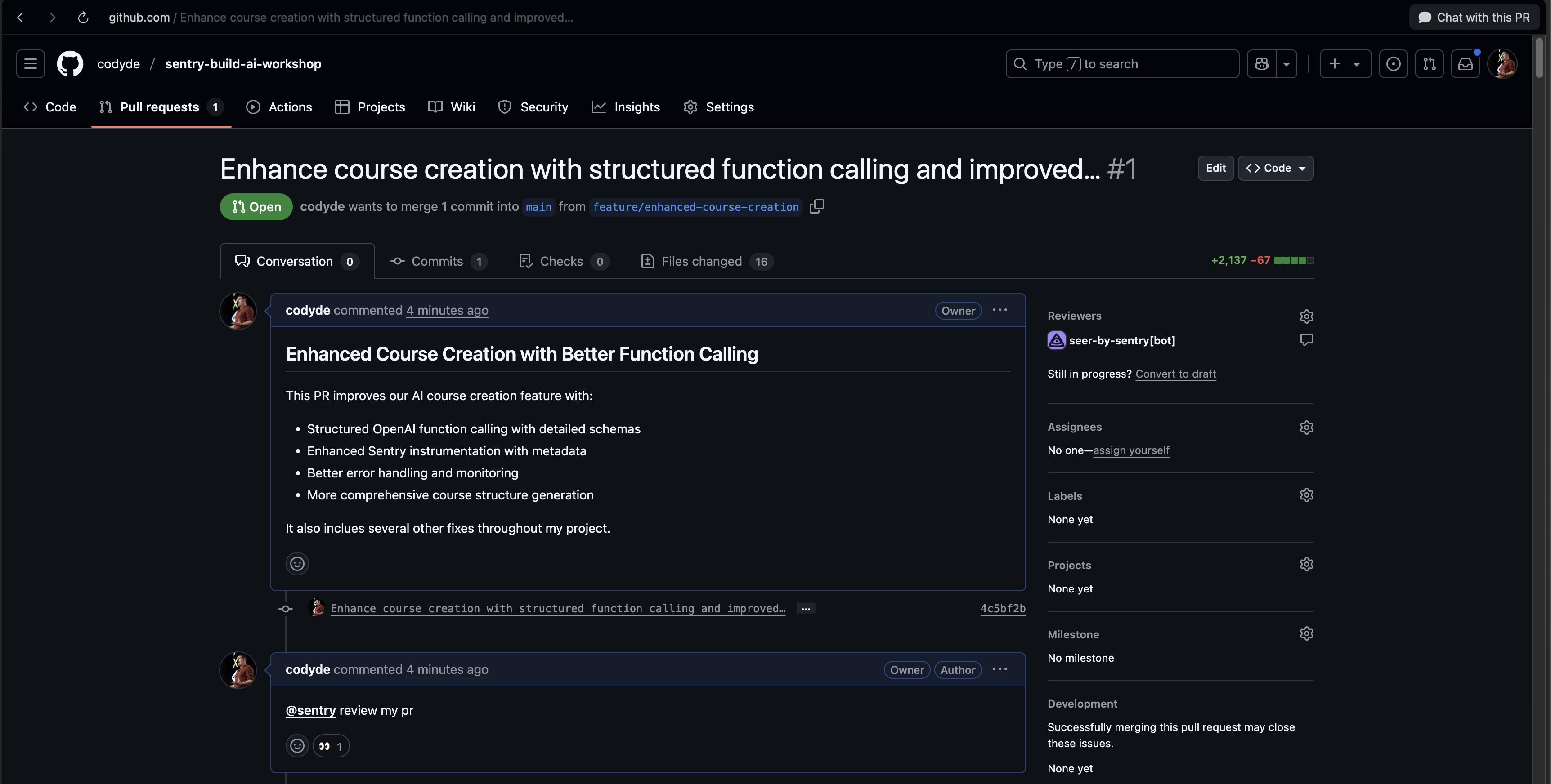Focus the Type to search field
Screen dimensions: 1551x784
tap(1122, 64)
